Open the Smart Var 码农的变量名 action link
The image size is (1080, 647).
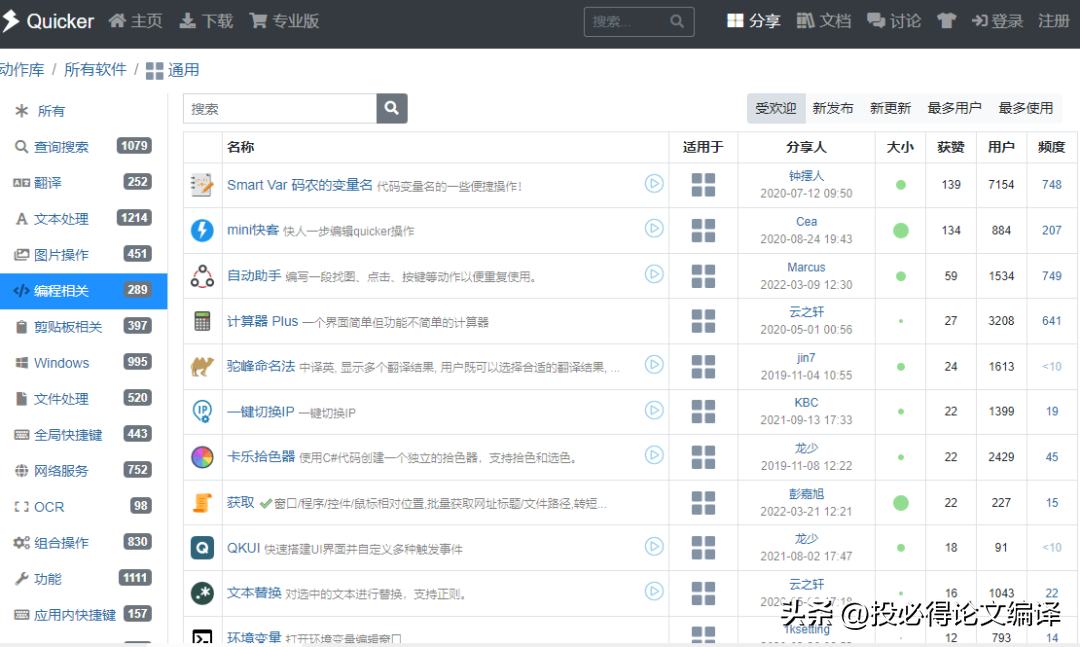pos(300,185)
